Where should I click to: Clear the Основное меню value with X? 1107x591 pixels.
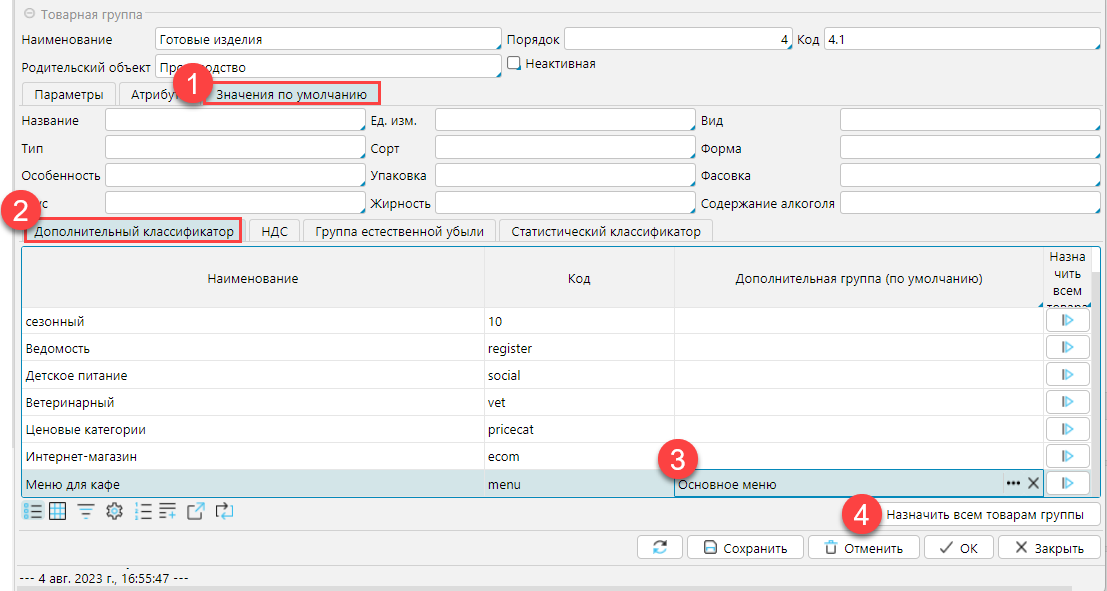click(x=1033, y=483)
